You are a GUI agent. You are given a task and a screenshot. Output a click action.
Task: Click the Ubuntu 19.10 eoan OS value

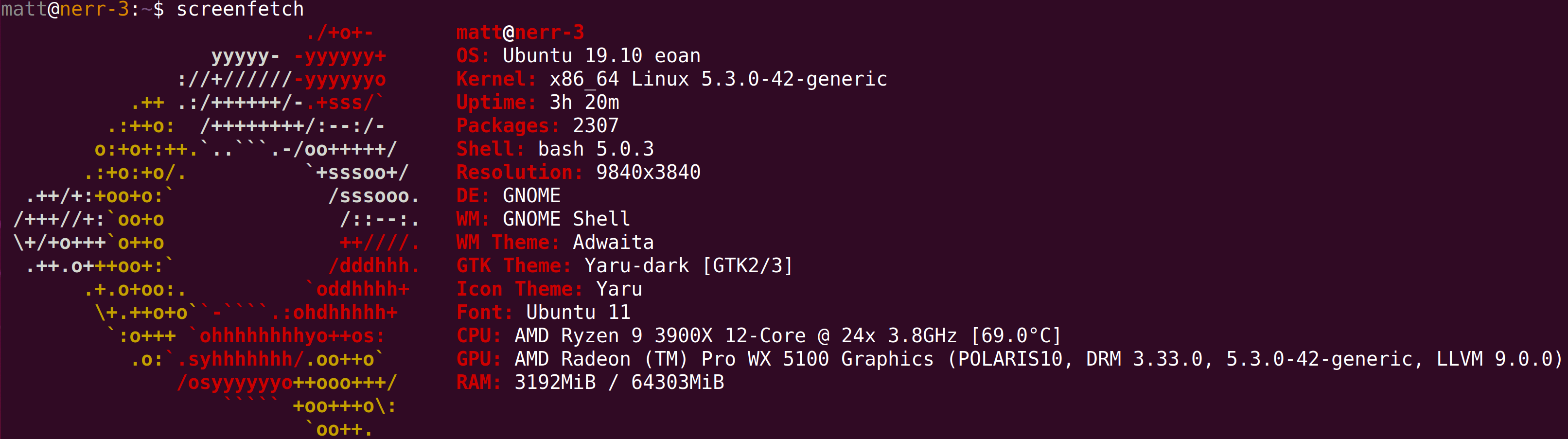point(601,56)
